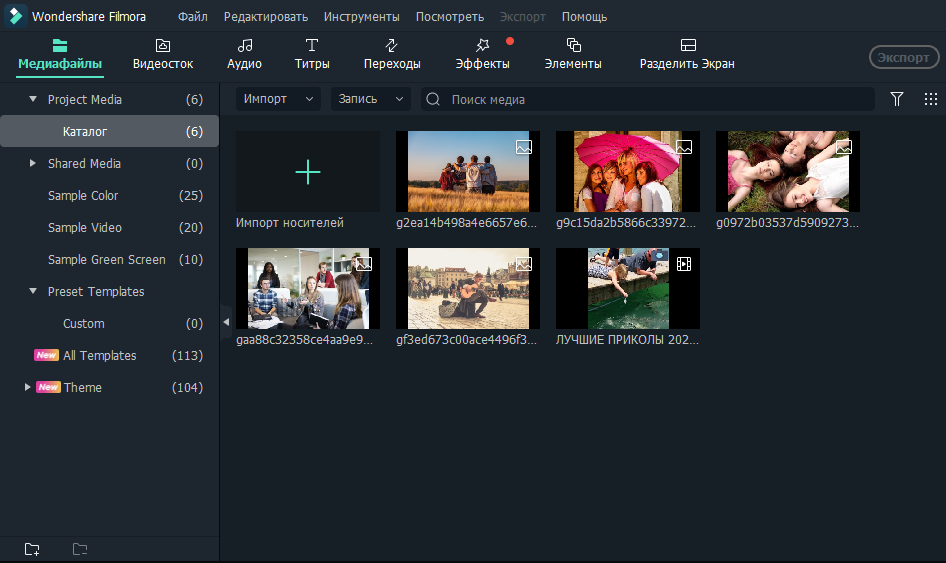Image resolution: width=946 pixels, height=563 pixels.
Task: Select the Custom templates item
Action: [x=109, y=323]
